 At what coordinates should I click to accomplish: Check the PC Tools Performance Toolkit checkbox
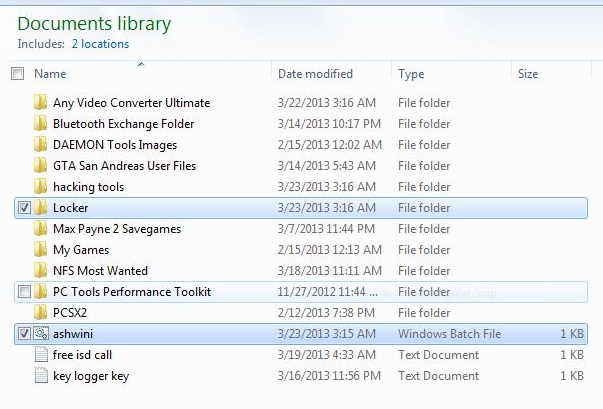coord(24,292)
